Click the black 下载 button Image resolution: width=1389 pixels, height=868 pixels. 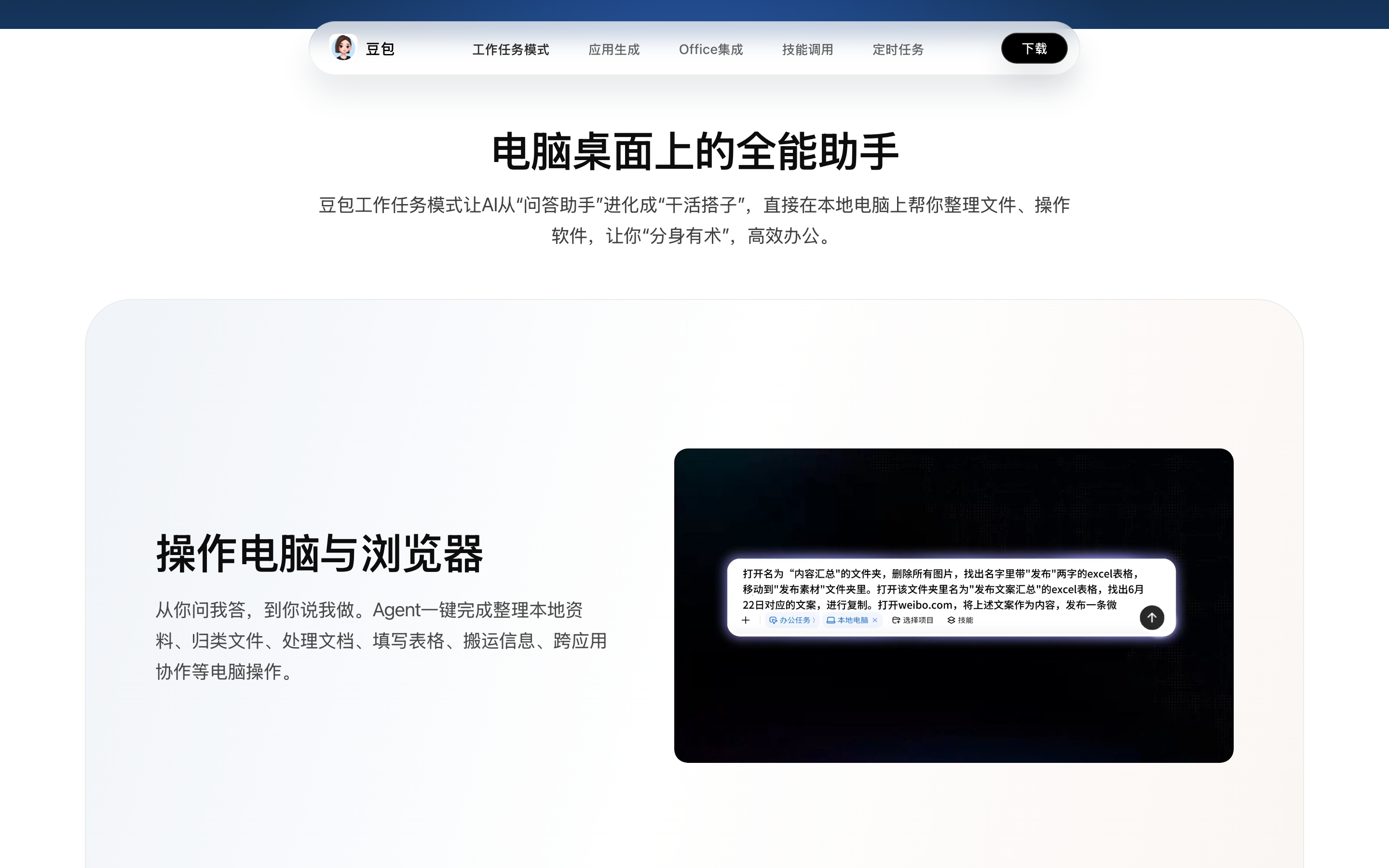click(1035, 48)
